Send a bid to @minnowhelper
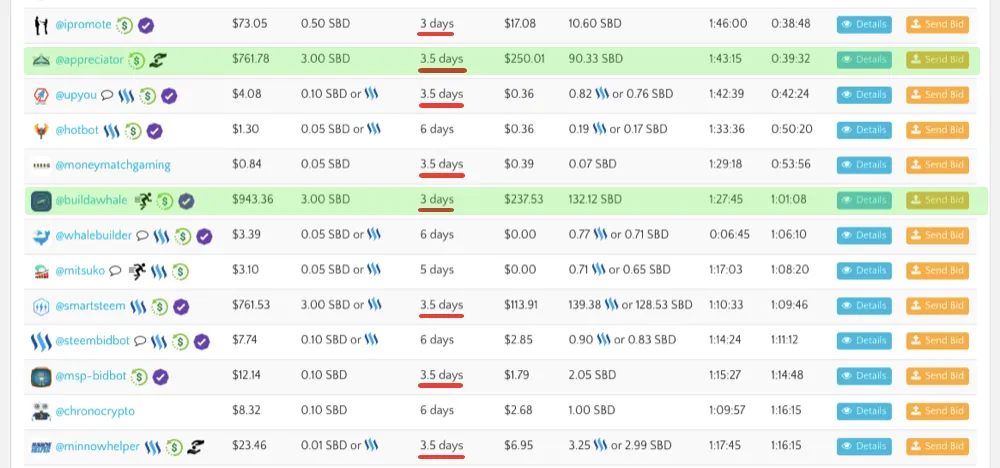Viewport: 1000px width, 468px height. click(x=938, y=446)
